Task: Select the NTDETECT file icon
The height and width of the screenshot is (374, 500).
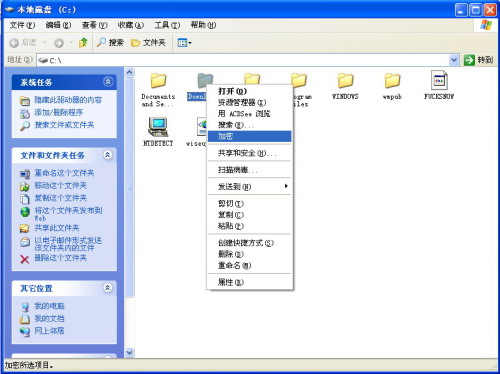Action: 158,127
